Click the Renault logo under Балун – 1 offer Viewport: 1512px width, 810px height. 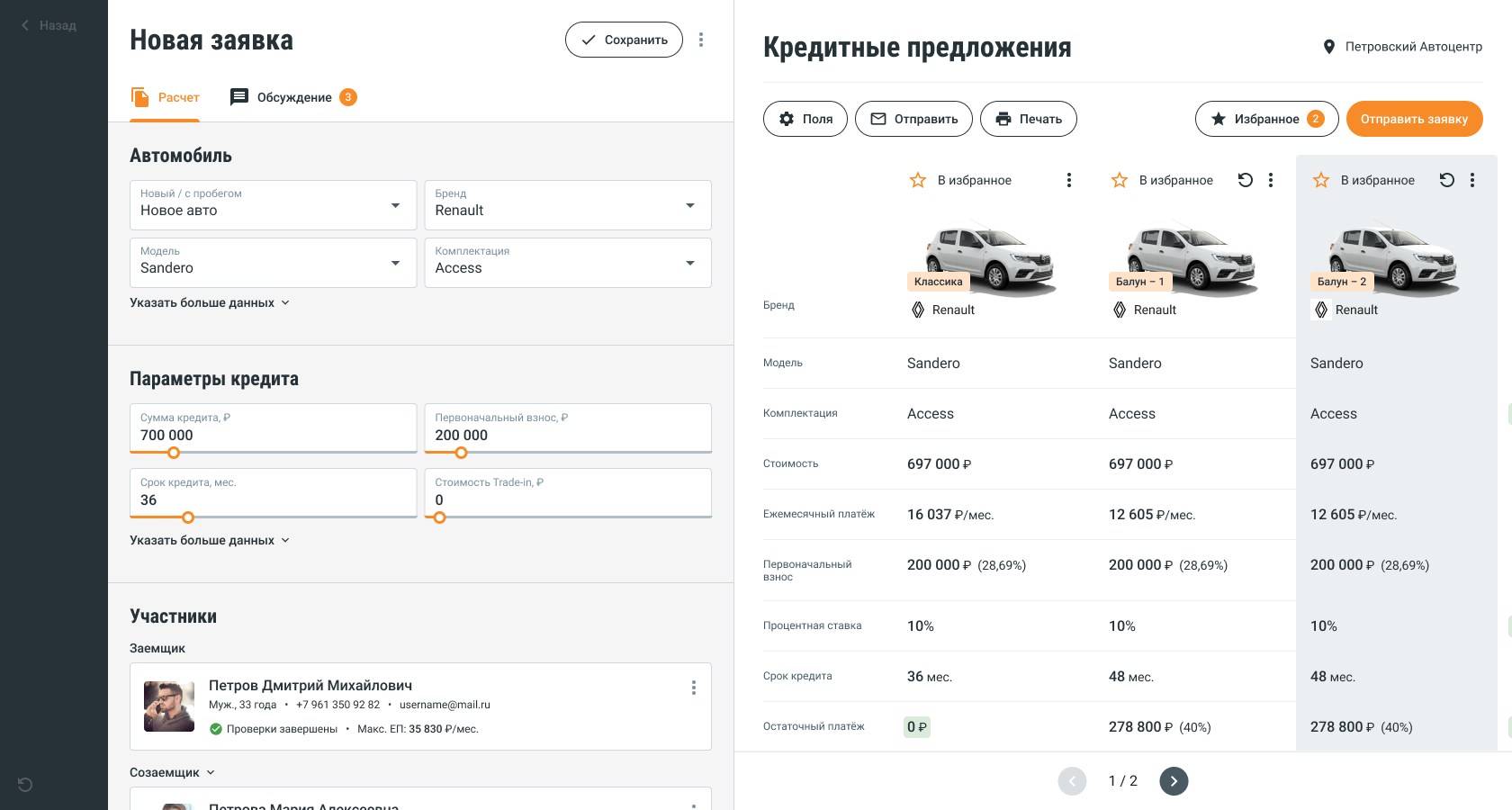pyautogui.click(x=1120, y=310)
